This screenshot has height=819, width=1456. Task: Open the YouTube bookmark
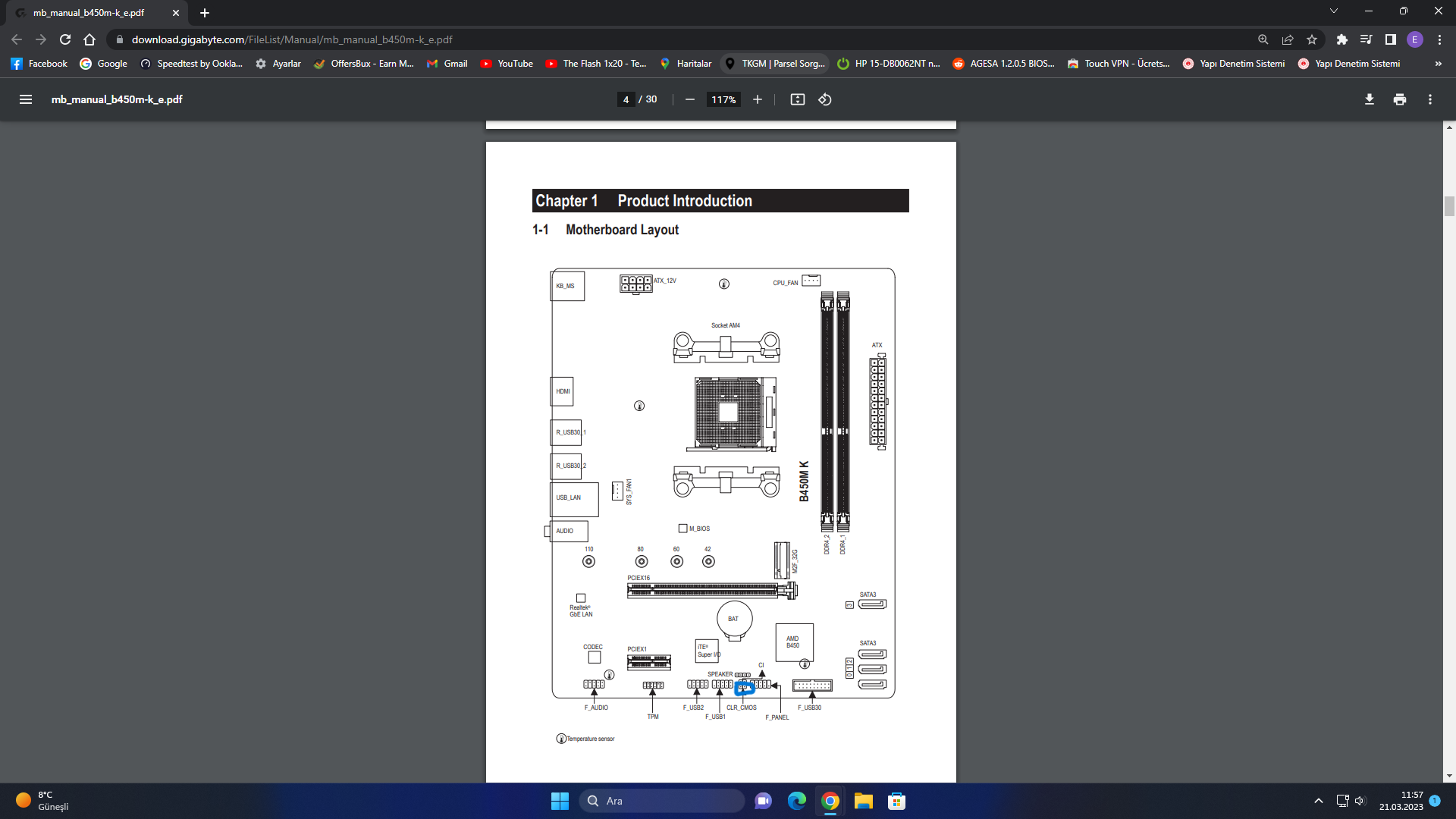point(507,64)
